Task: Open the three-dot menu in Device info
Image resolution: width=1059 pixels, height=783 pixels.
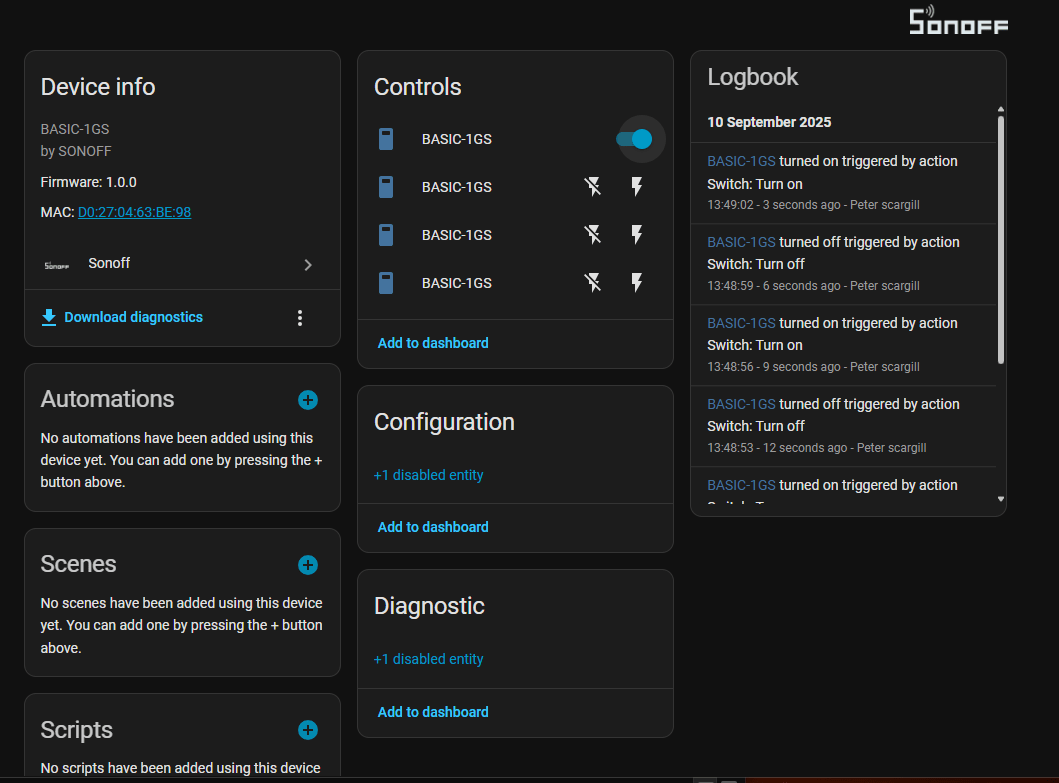Action: (x=299, y=318)
